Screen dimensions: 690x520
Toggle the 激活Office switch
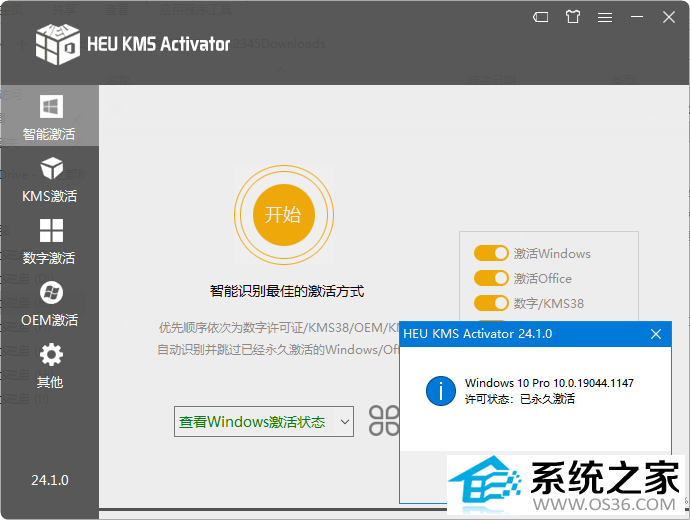pyautogui.click(x=491, y=278)
